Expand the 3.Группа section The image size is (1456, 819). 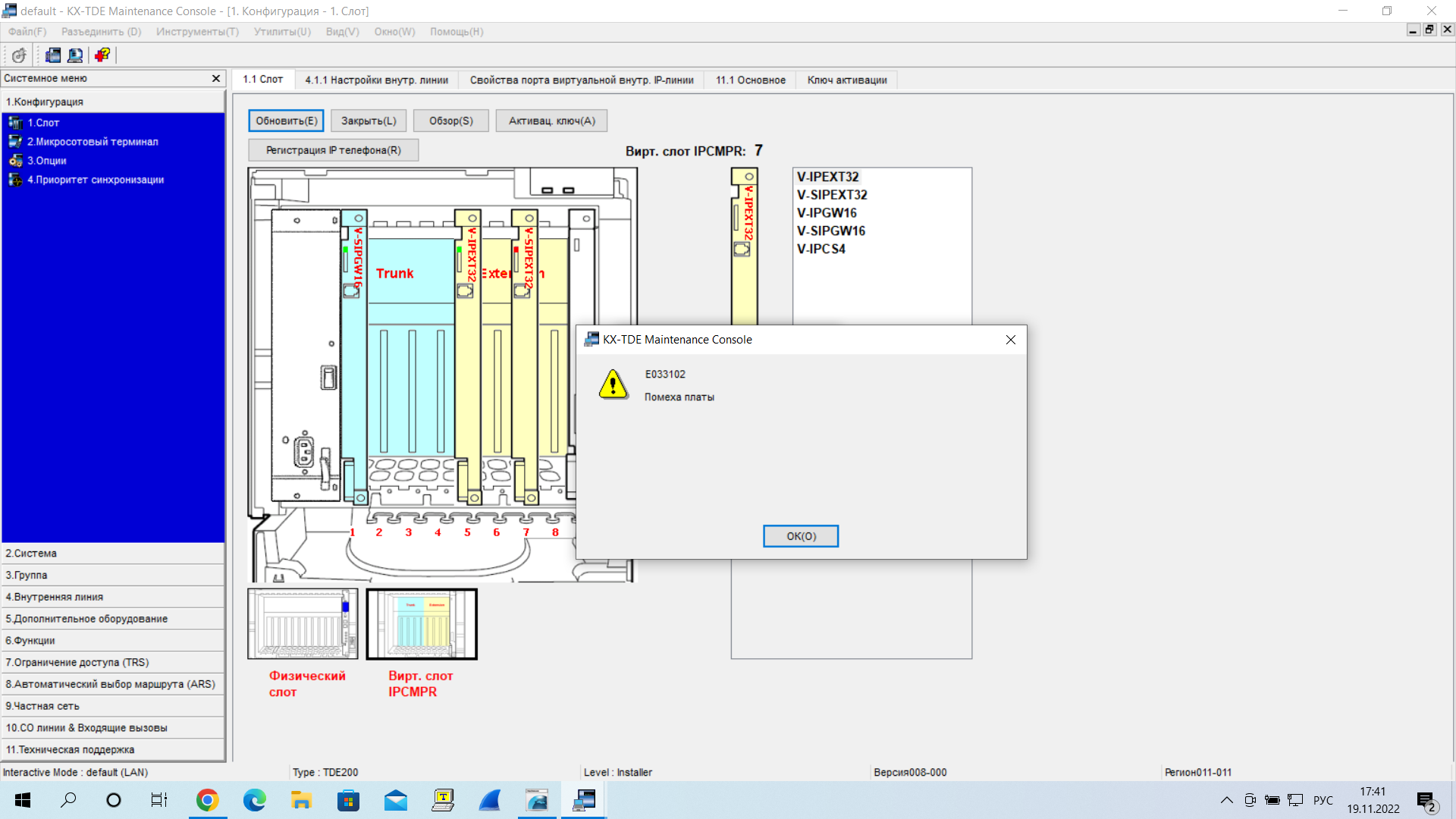pyautogui.click(x=113, y=576)
